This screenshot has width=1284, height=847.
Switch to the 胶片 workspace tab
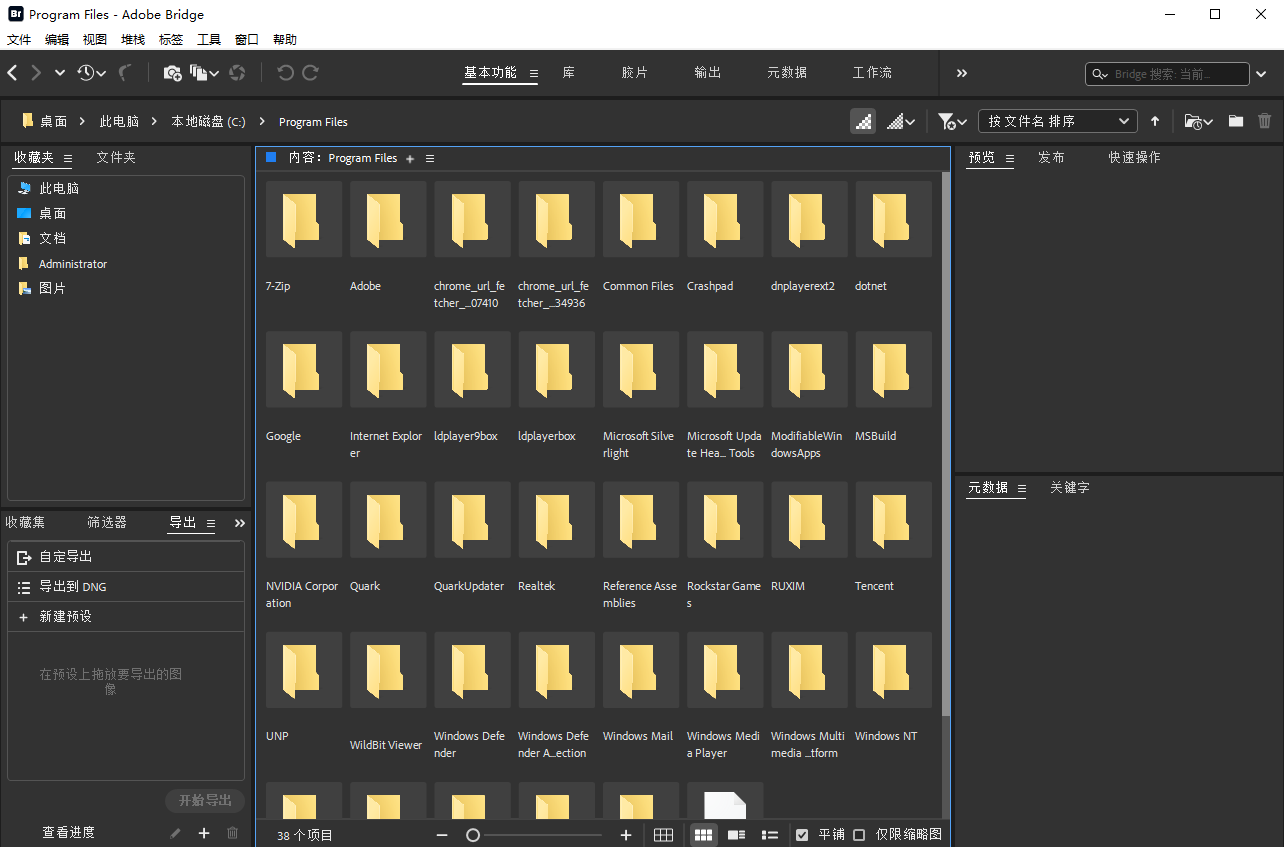pyautogui.click(x=634, y=72)
